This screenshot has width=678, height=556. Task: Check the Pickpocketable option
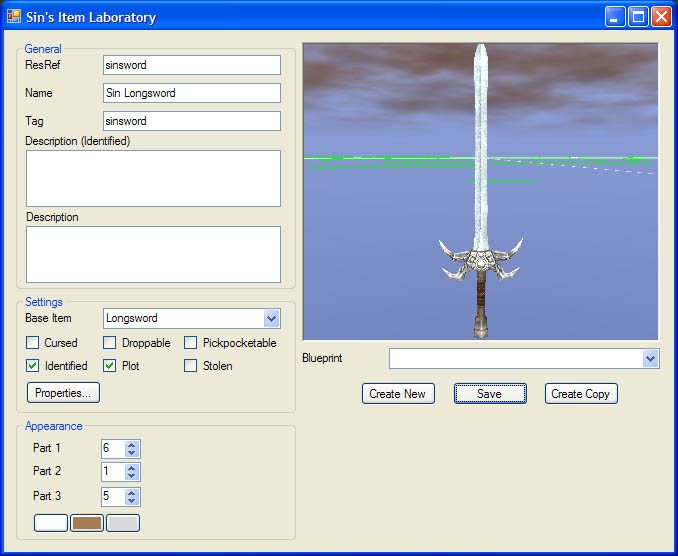point(191,343)
